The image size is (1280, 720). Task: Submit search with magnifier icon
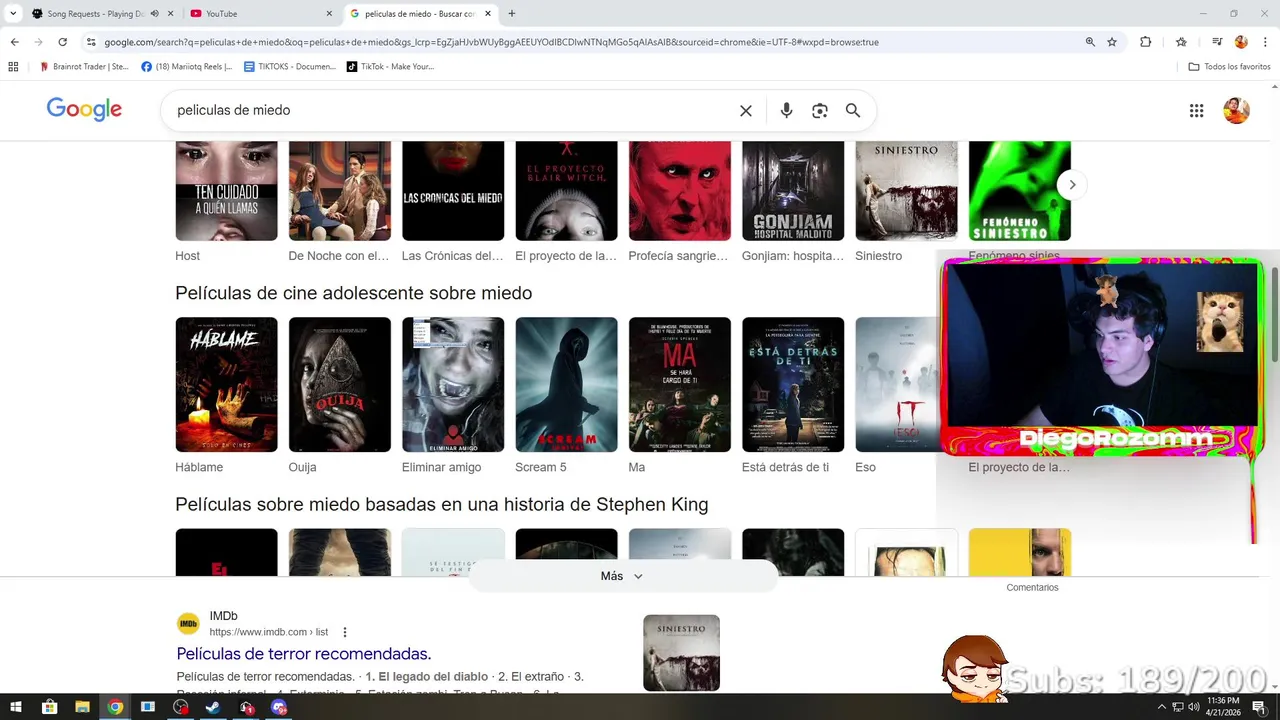[x=853, y=111]
